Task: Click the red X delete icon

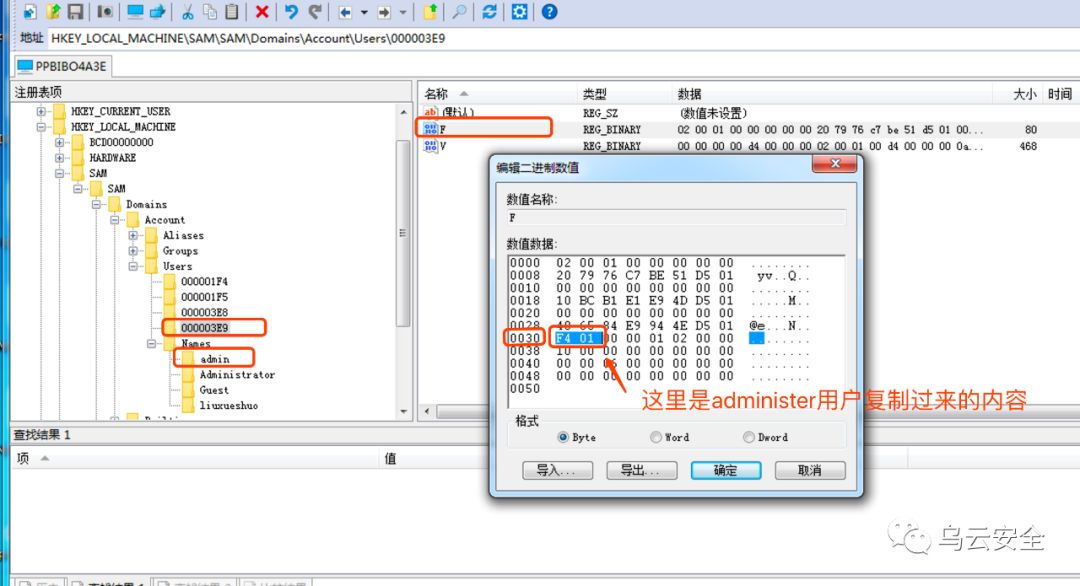Action: click(x=262, y=12)
